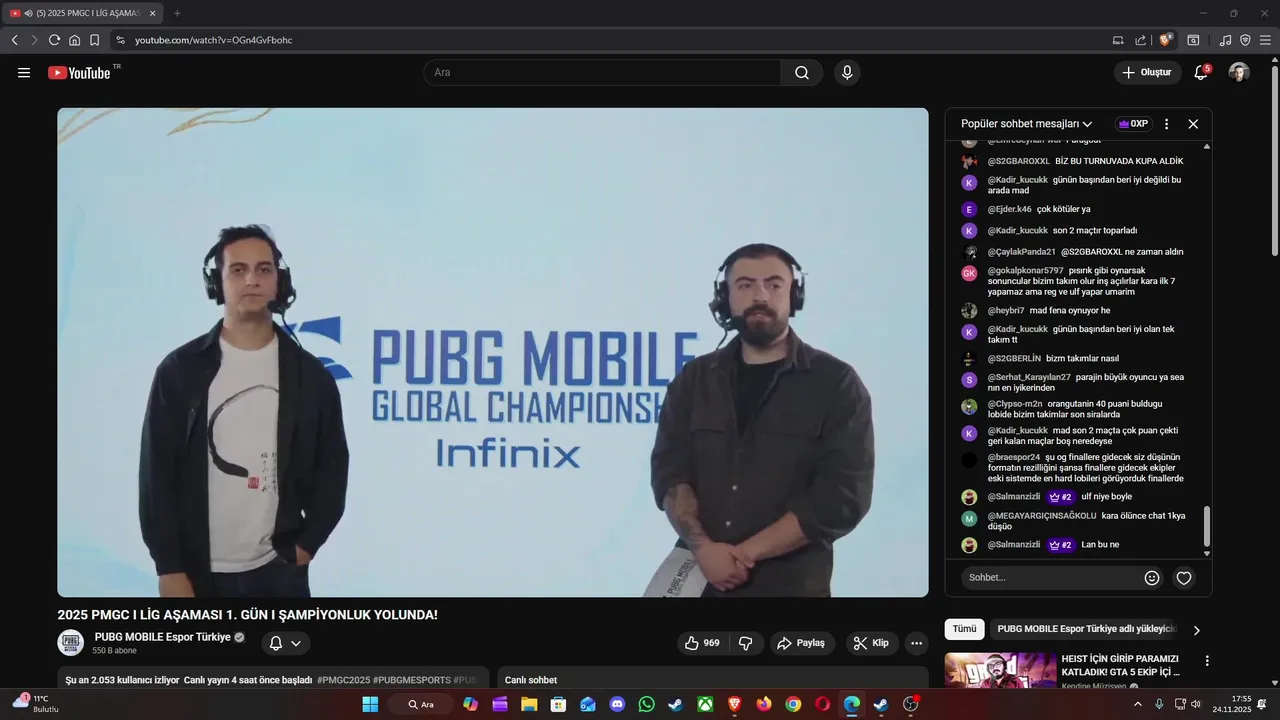Click the Brave Shields lion icon
The image size is (1280, 720).
1165,40
